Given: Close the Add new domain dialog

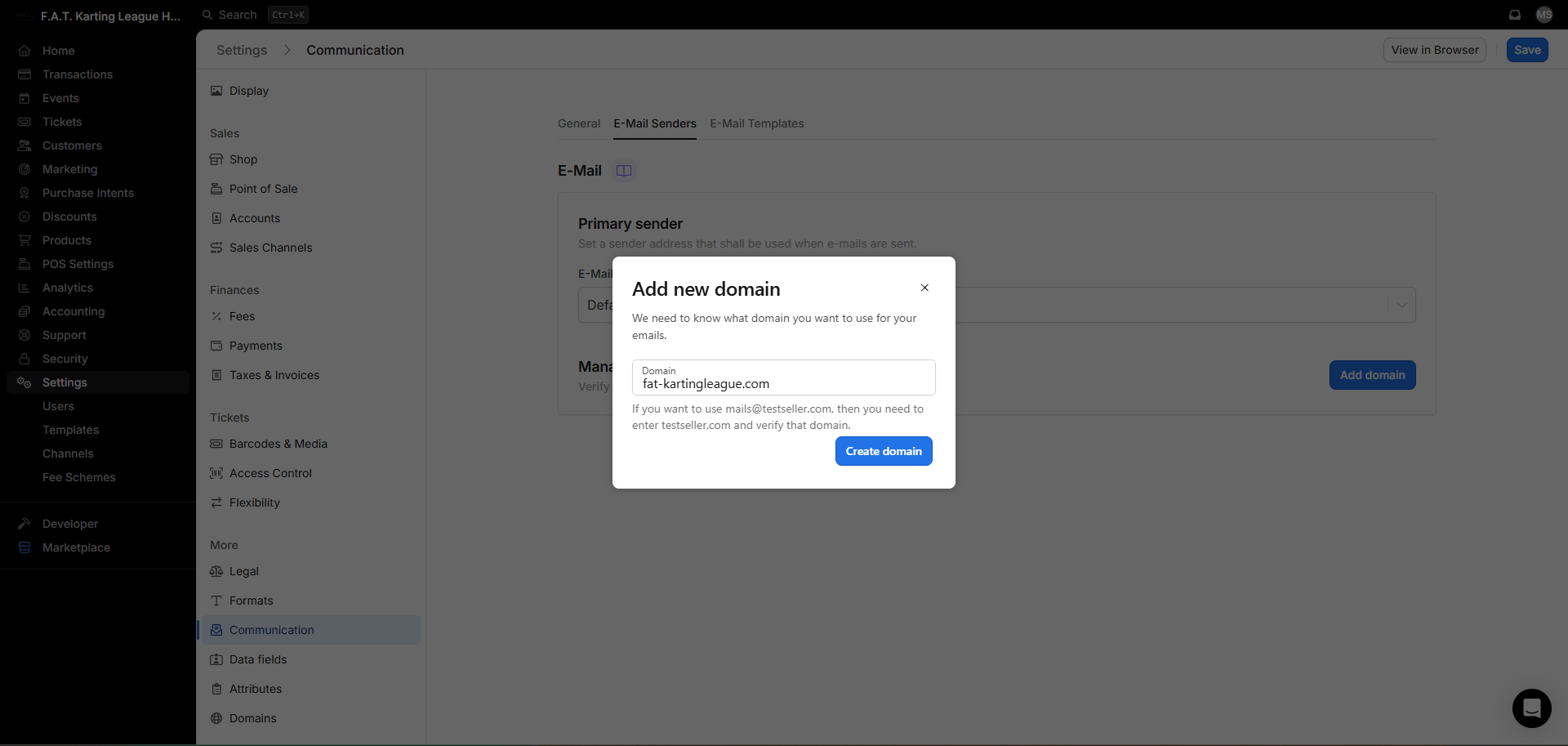Looking at the screenshot, I should pyautogui.click(x=924, y=288).
